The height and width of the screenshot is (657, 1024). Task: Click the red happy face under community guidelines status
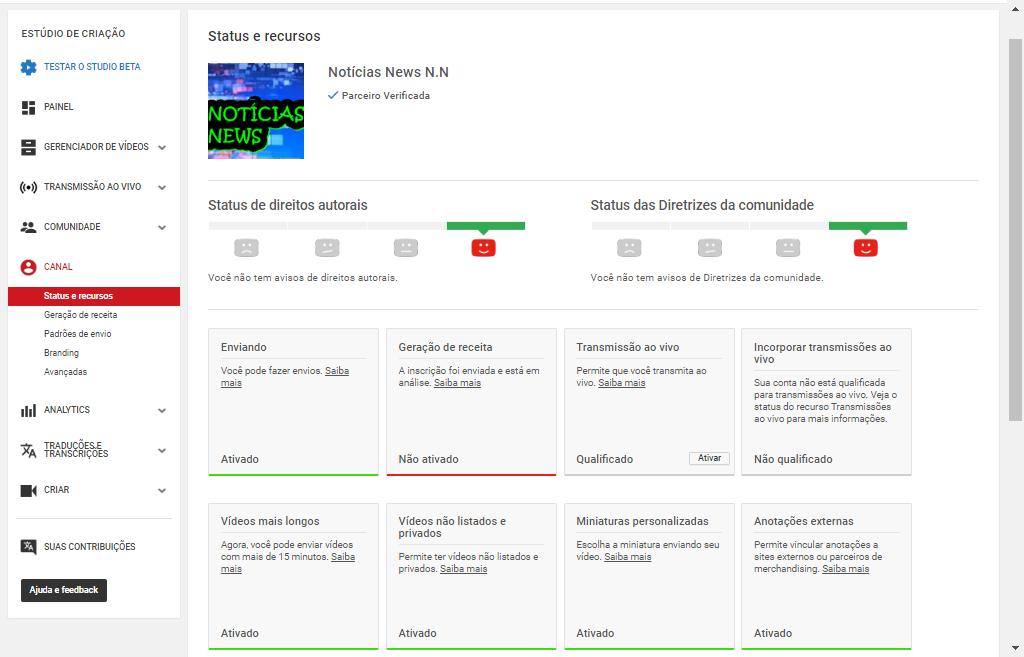[x=865, y=248]
